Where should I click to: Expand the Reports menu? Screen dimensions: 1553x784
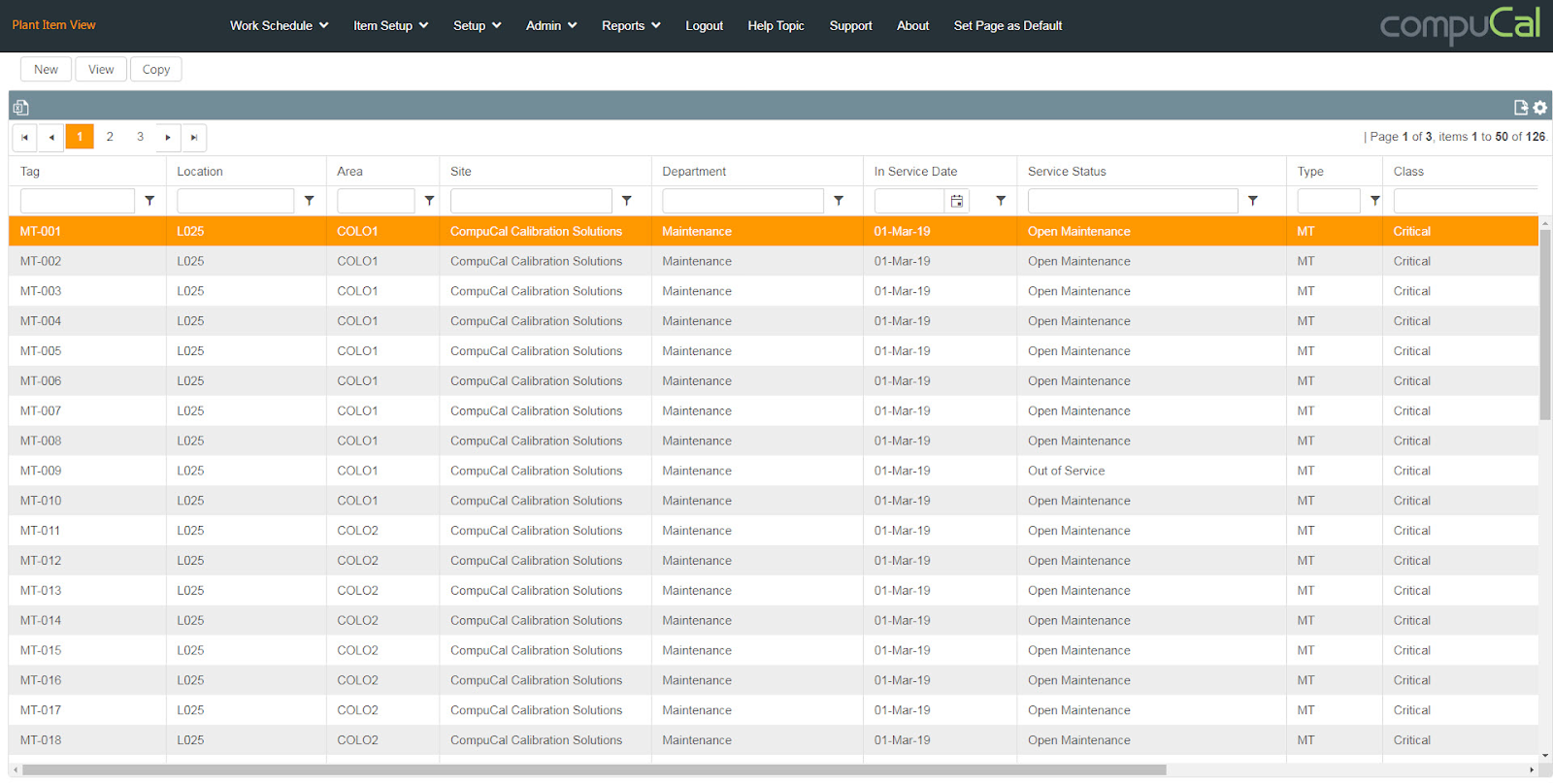[631, 25]
